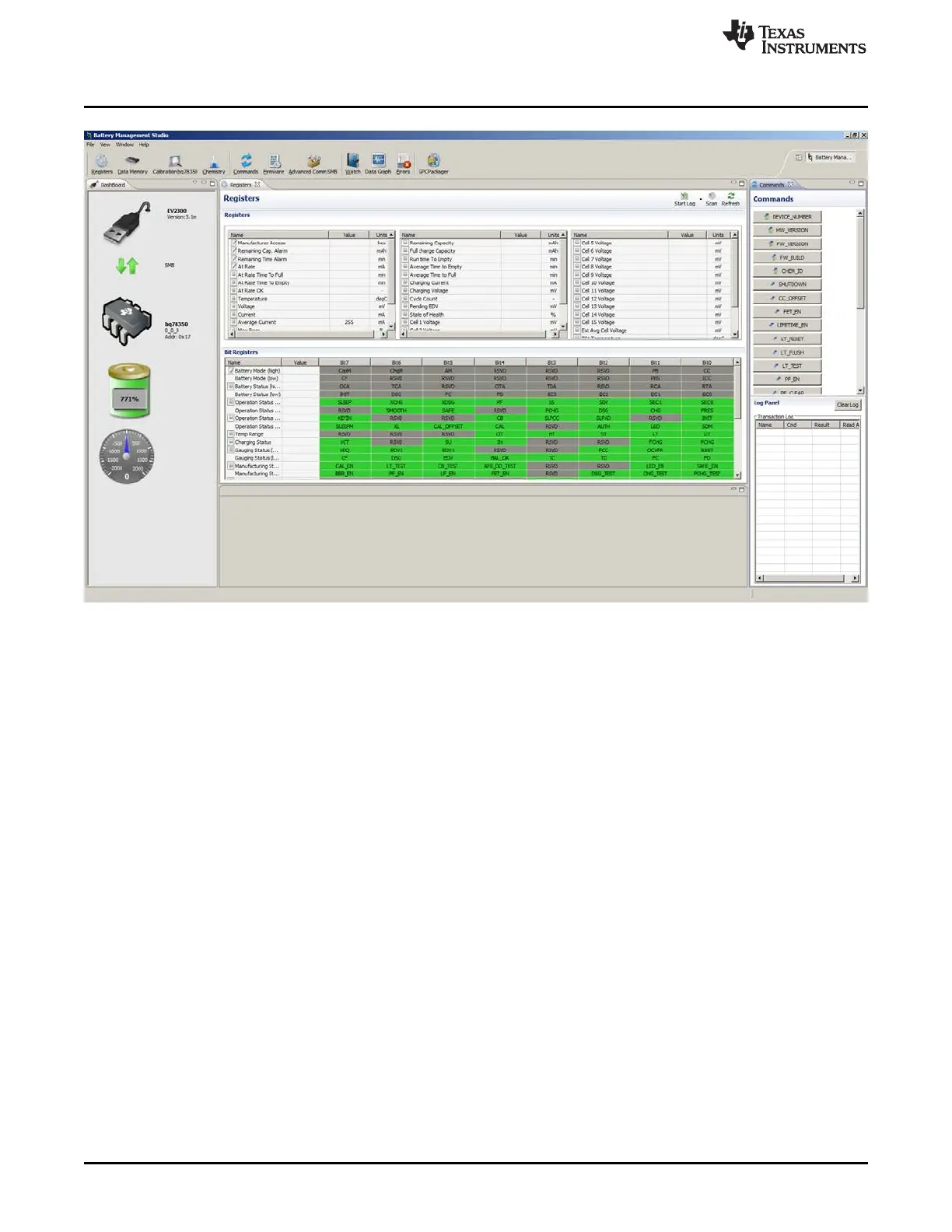Click the Bit Registers vertical scrollbar
Viewport: 952px width, 1232px height.
737,418
